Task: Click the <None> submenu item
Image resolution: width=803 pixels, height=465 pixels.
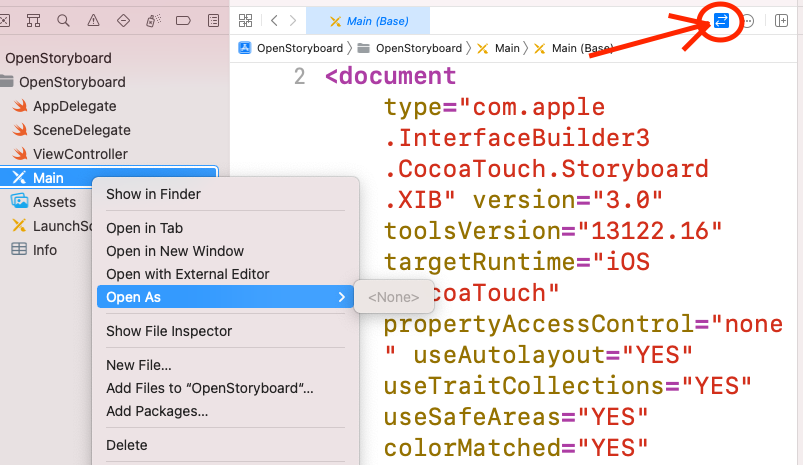Action: click(393, 297)
